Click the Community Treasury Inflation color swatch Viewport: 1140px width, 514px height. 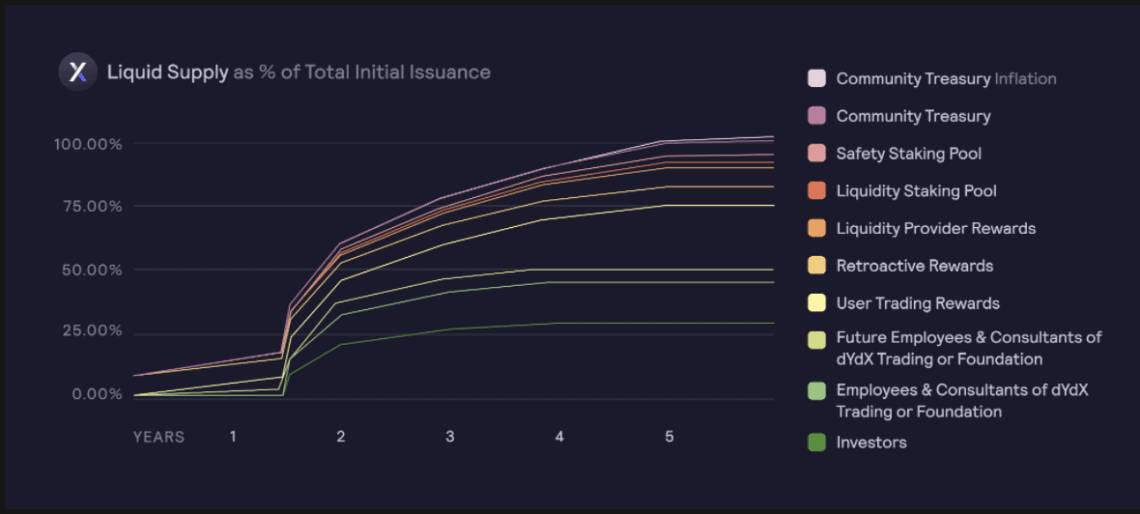816,79
